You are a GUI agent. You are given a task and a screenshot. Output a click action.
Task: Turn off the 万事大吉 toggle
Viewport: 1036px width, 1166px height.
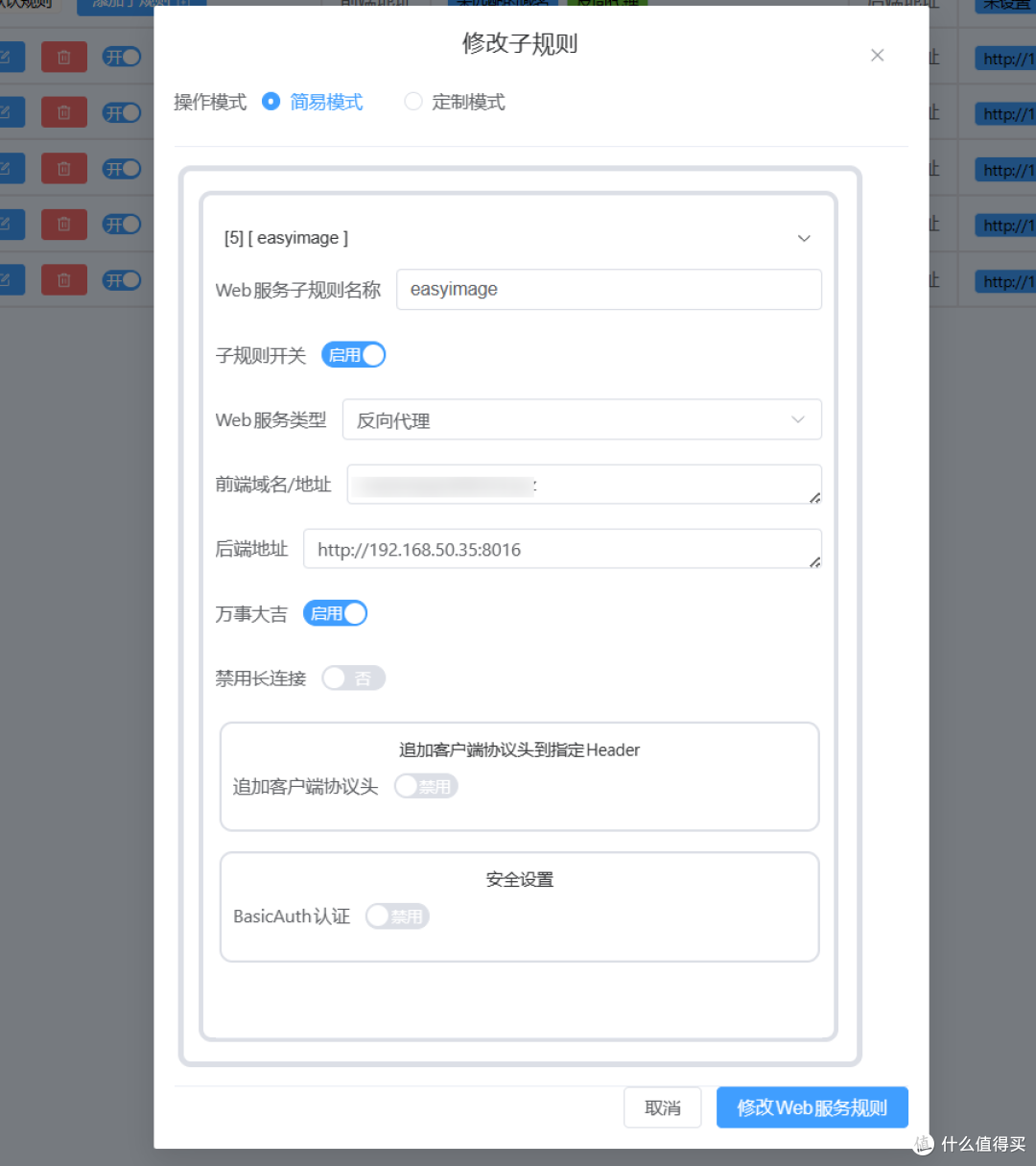(335, 613)
